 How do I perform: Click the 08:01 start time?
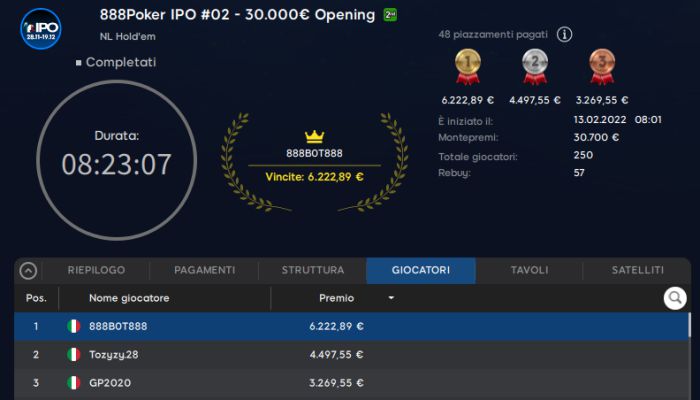648,120
